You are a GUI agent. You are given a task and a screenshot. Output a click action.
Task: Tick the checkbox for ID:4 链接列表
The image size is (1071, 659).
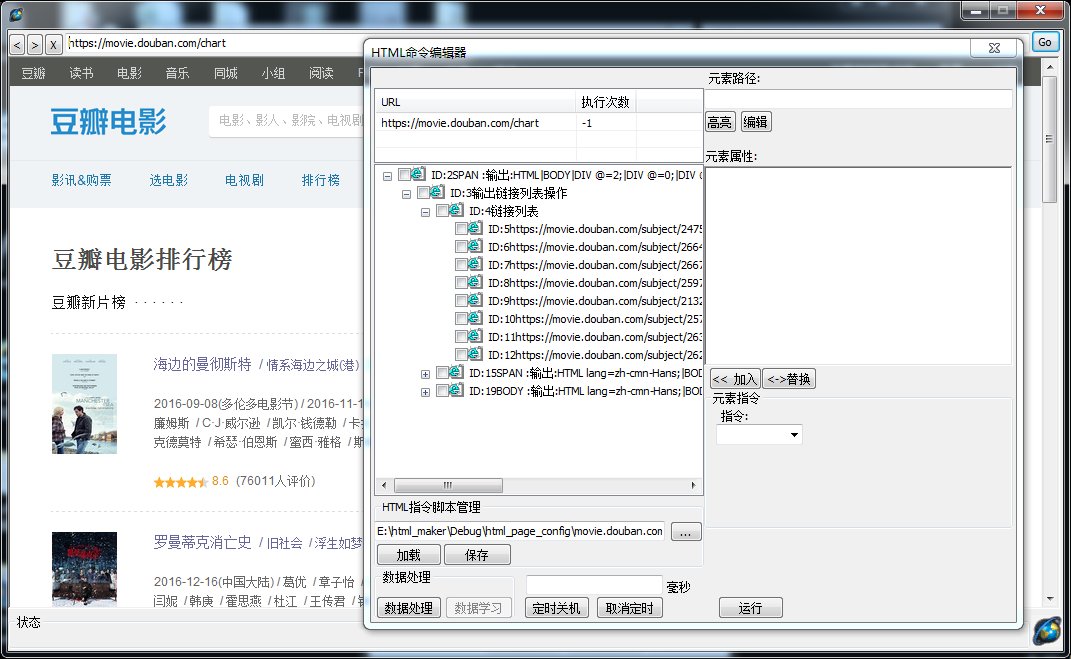(x=442, y=211)
